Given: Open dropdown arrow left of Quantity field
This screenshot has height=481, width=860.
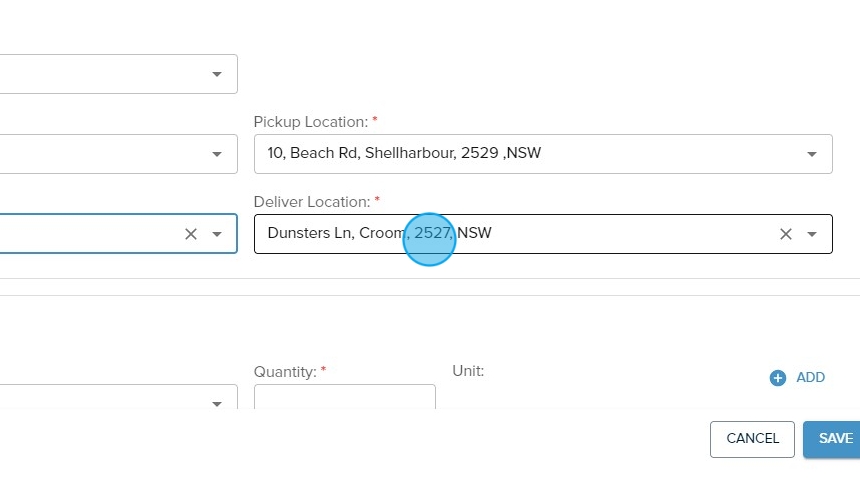Looking at the screenshot, I should click(217, 403).
